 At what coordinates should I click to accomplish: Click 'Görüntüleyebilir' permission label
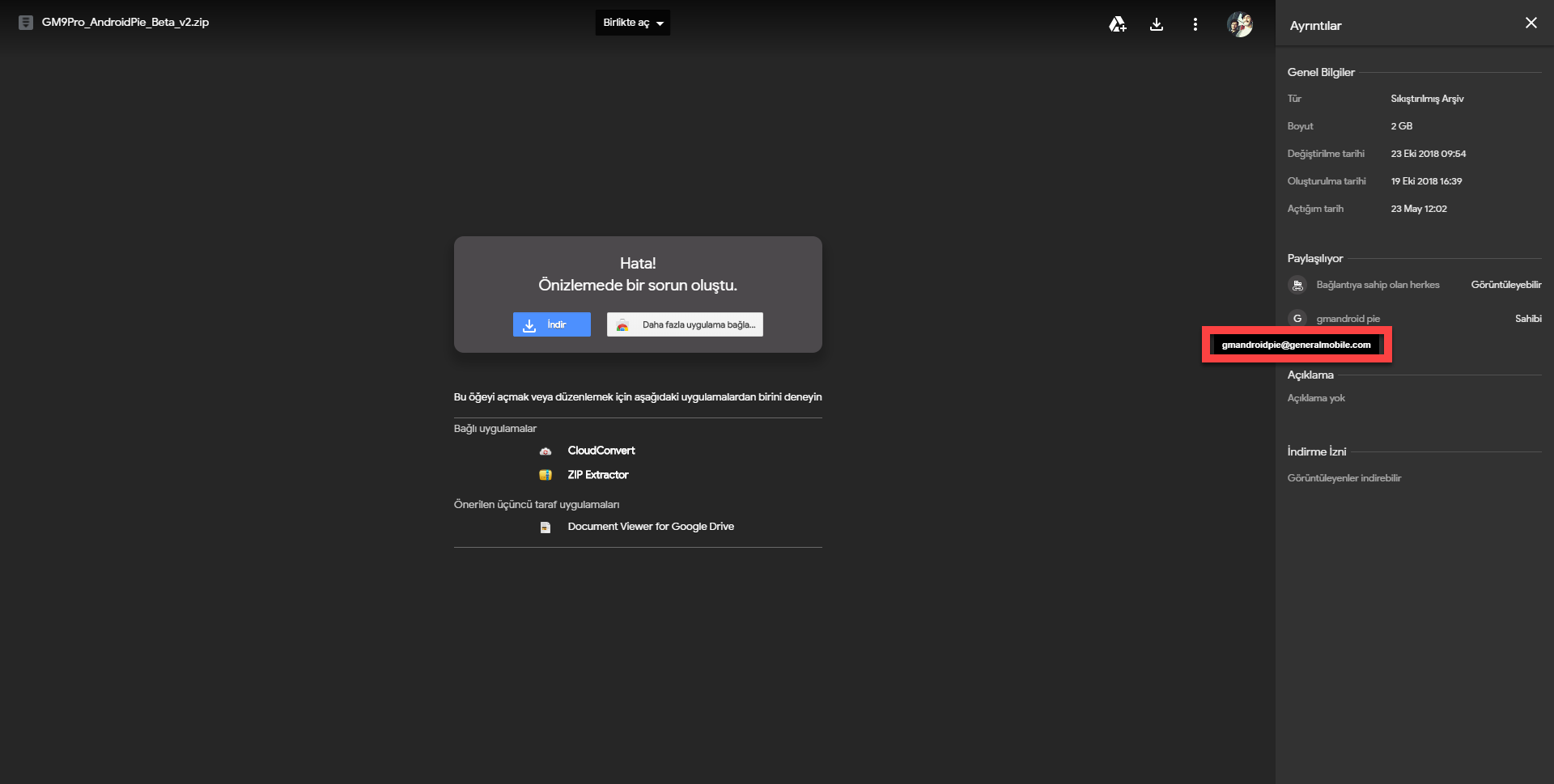pos(1506,285)
